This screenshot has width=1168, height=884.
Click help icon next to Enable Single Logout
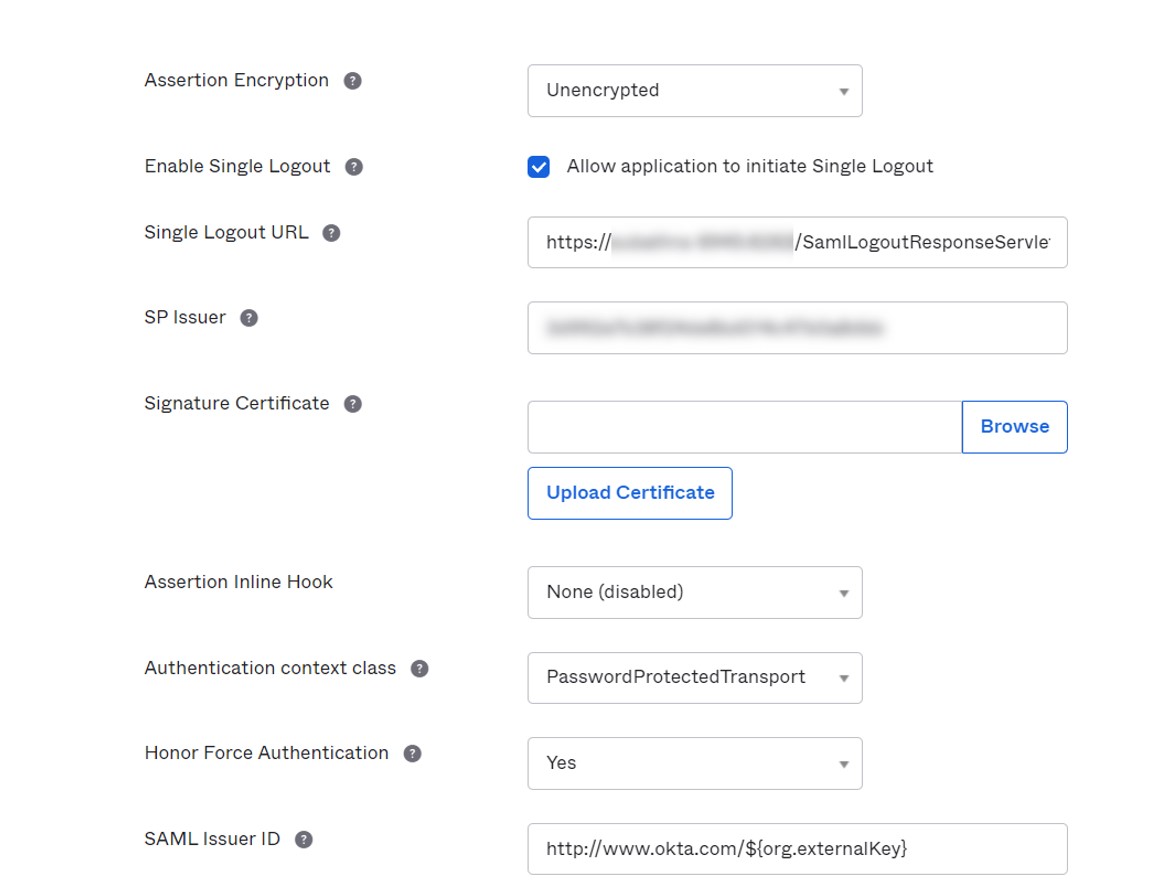354,167
